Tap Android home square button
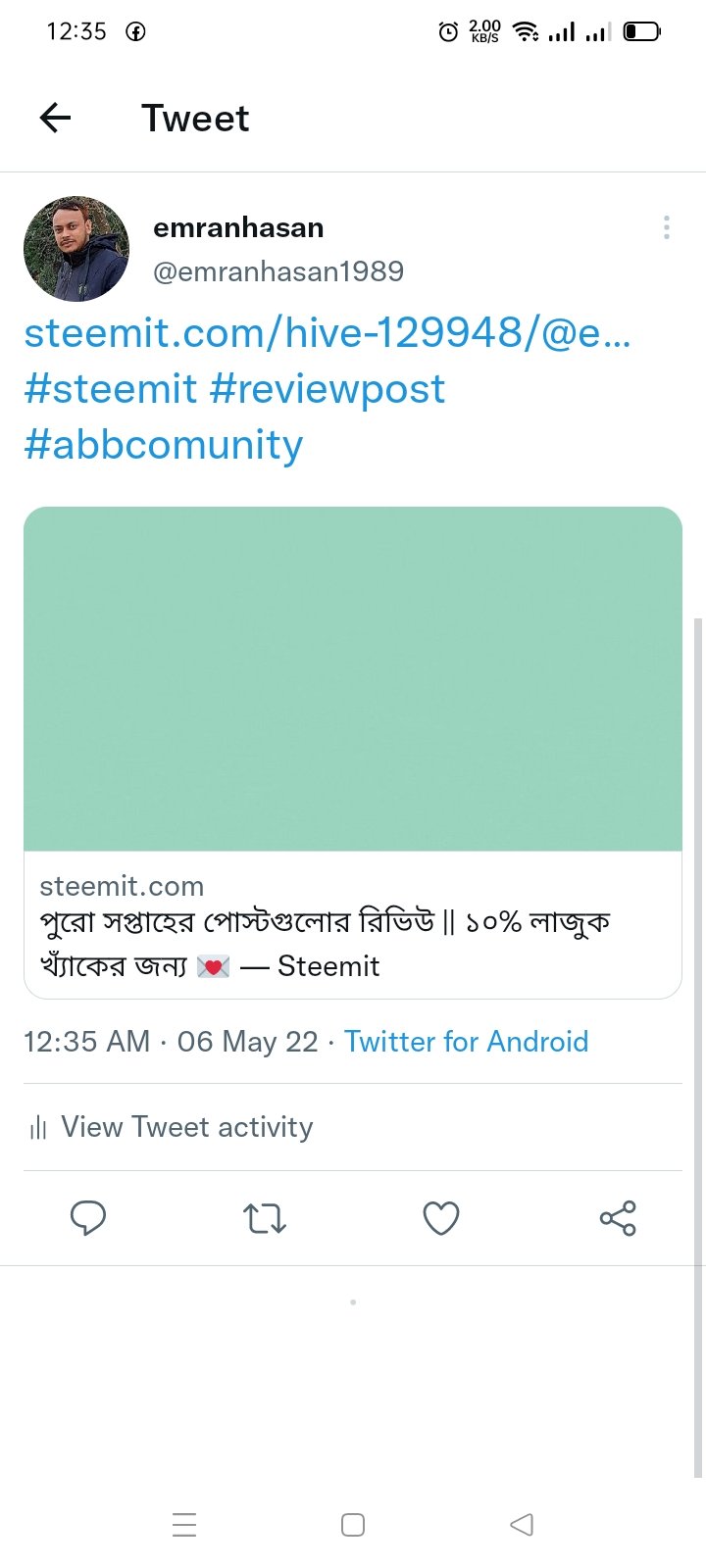706x1568 pixels. 353,1525
